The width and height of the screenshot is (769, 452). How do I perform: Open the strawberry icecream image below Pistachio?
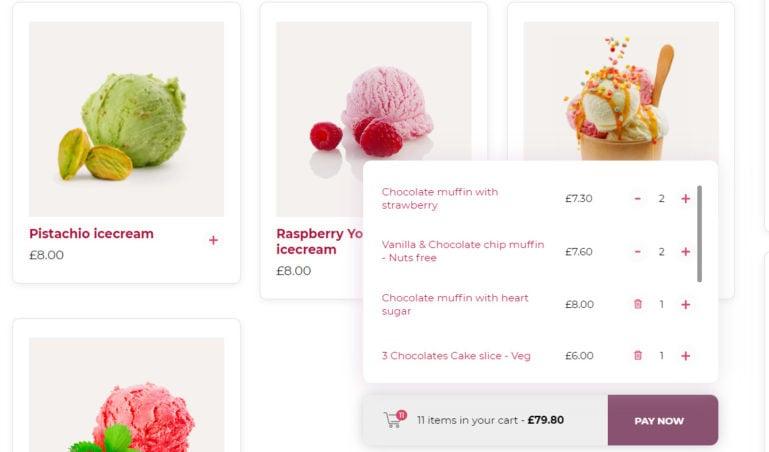point(127,395)
